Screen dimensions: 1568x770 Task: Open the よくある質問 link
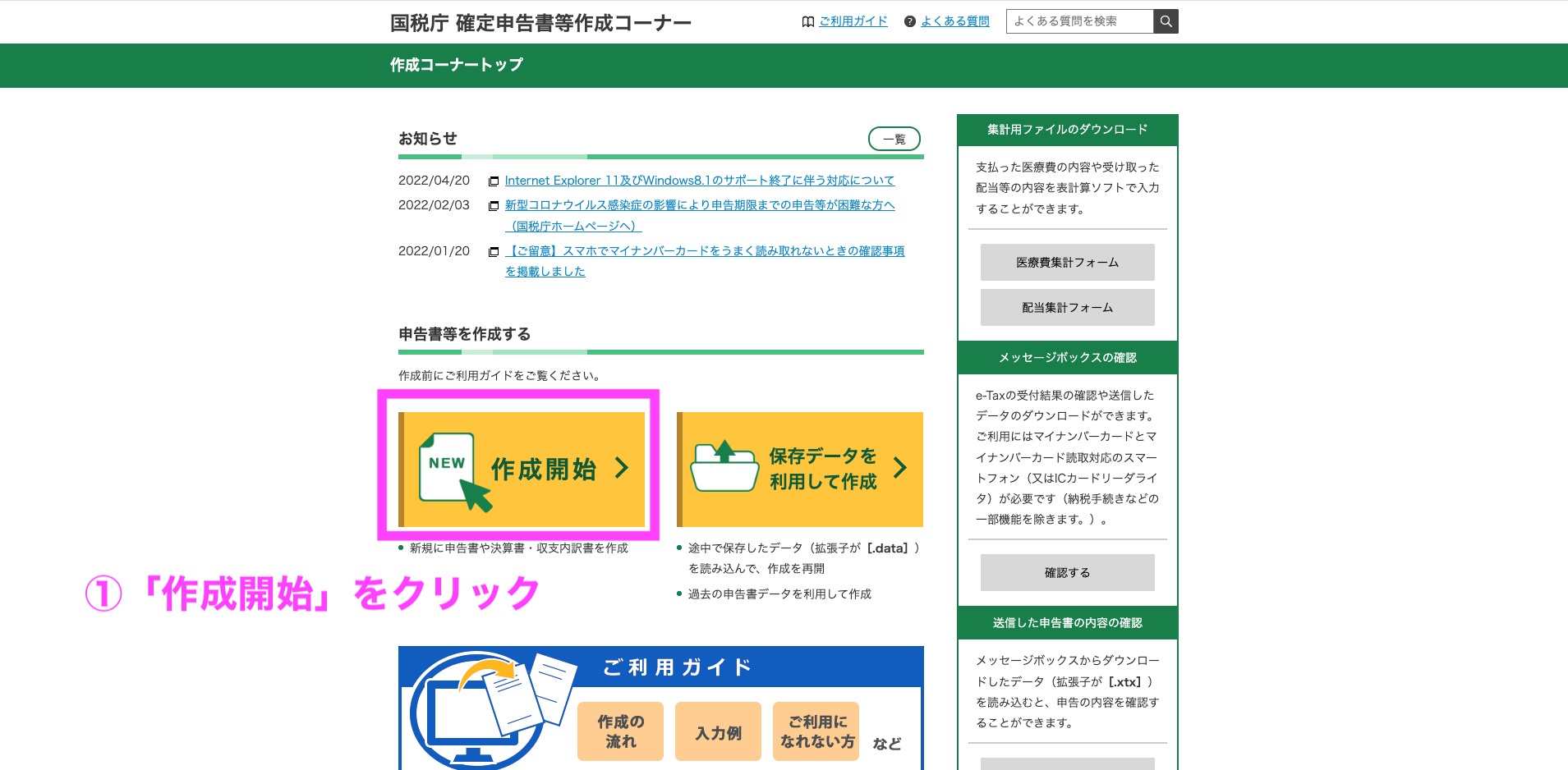(x=954, y=21)
